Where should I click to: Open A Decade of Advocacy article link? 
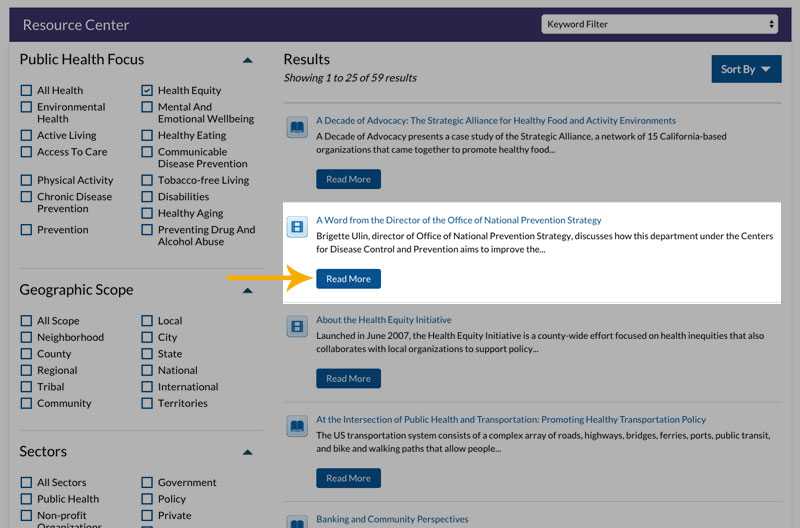(x=496, y=120)
